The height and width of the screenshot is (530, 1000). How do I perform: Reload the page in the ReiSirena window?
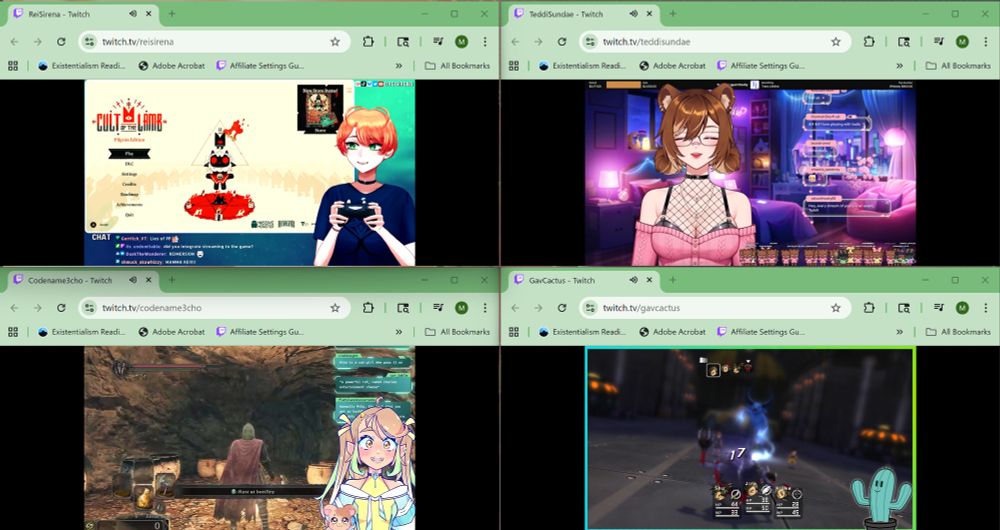(x=61, y=41)
